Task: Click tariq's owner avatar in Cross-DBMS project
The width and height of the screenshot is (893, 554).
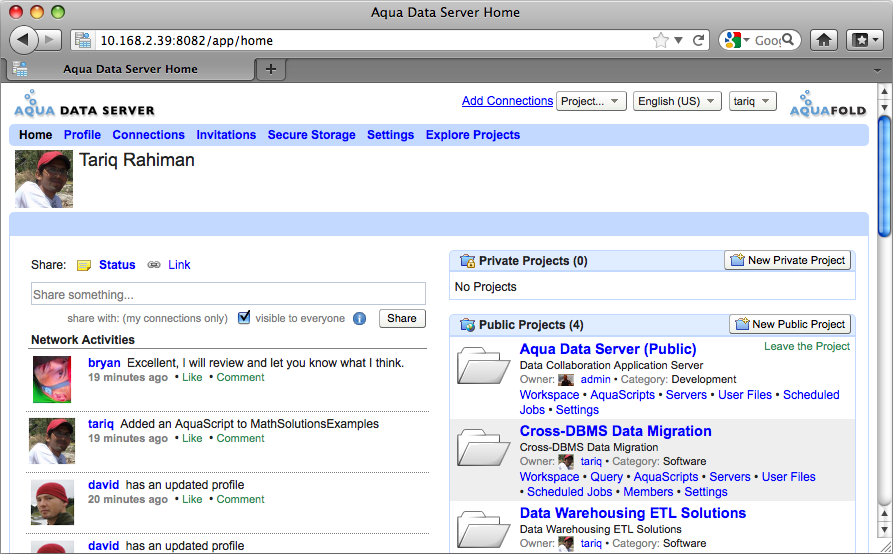Action: [566, 462]
